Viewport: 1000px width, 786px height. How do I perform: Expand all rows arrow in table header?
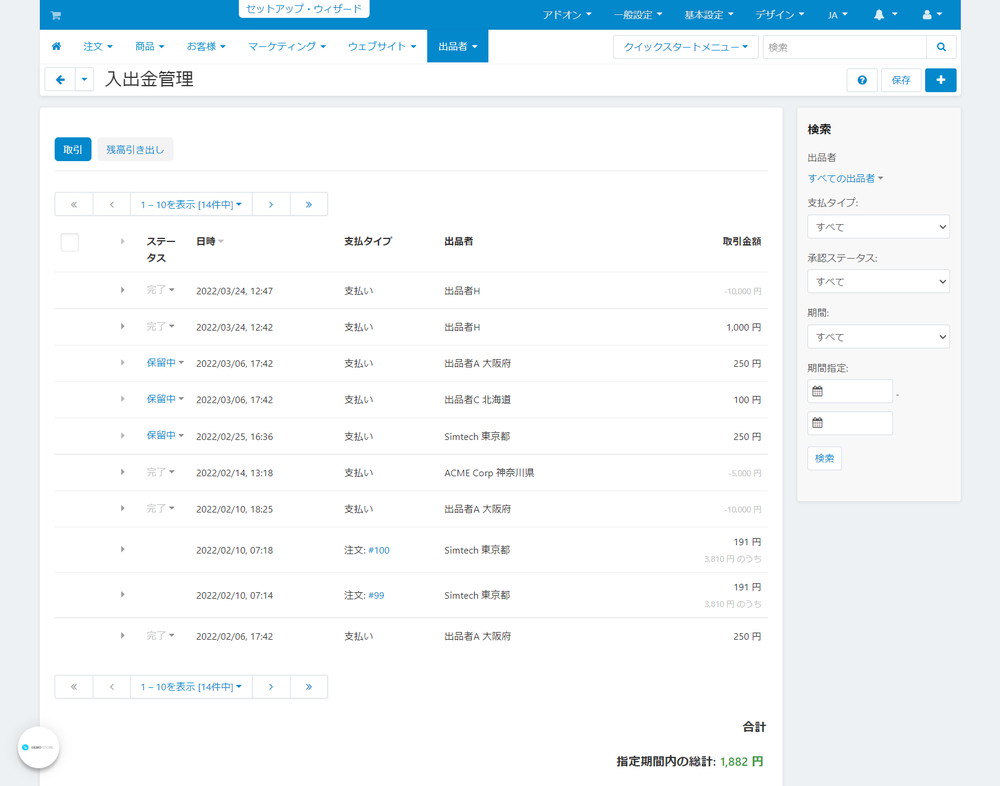(122, 241)
